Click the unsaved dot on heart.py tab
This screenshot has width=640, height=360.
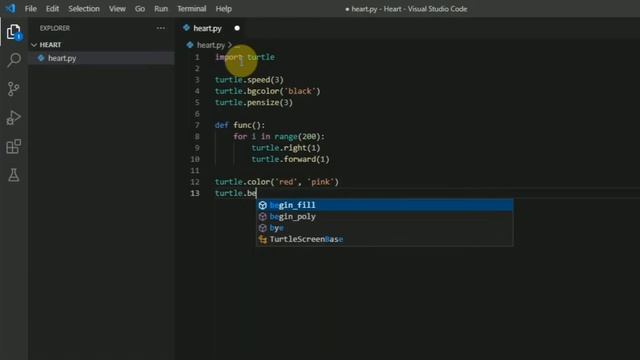coord(237,28)
